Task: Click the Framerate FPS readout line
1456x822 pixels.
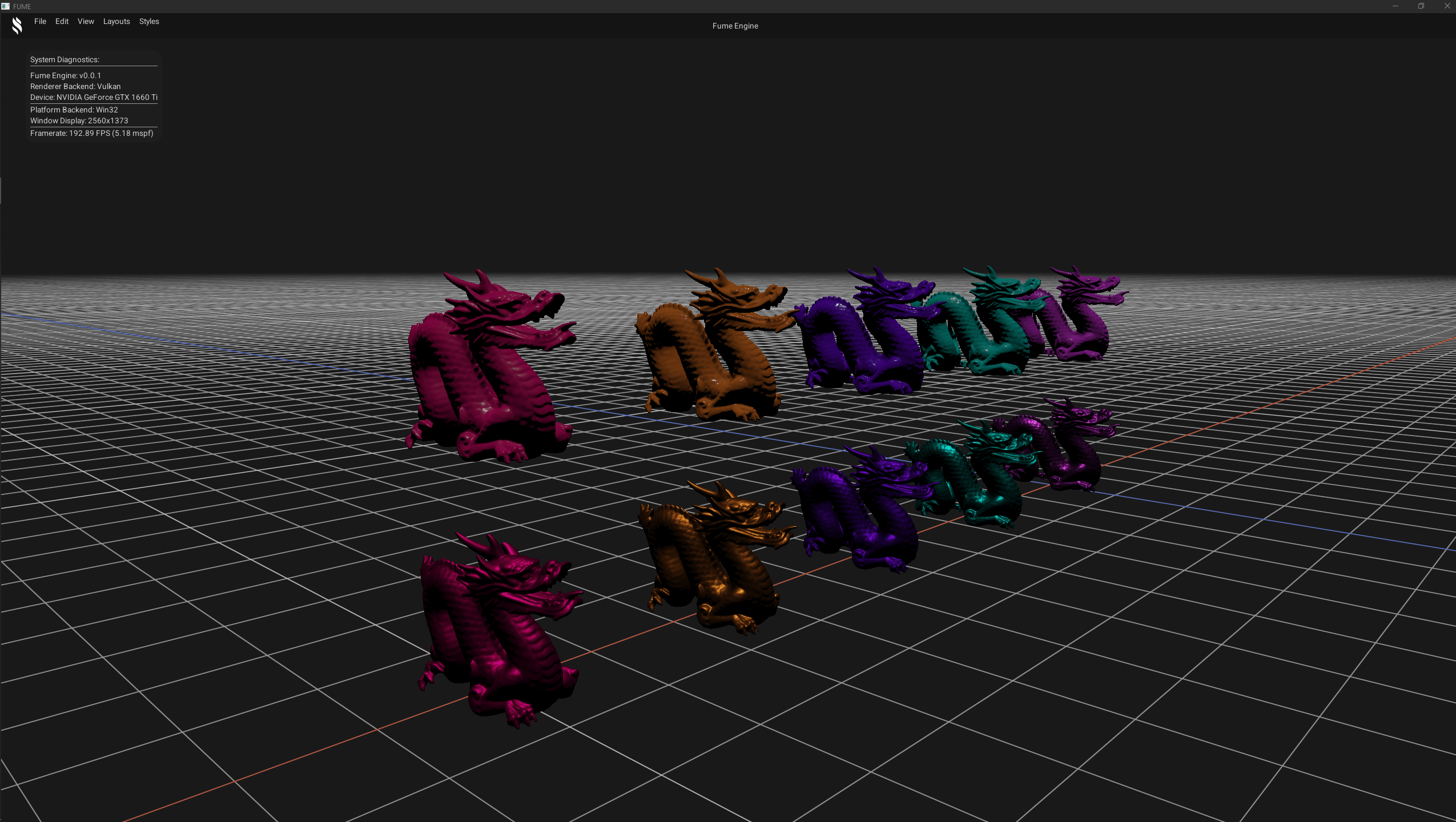Action: coord(91,133)
